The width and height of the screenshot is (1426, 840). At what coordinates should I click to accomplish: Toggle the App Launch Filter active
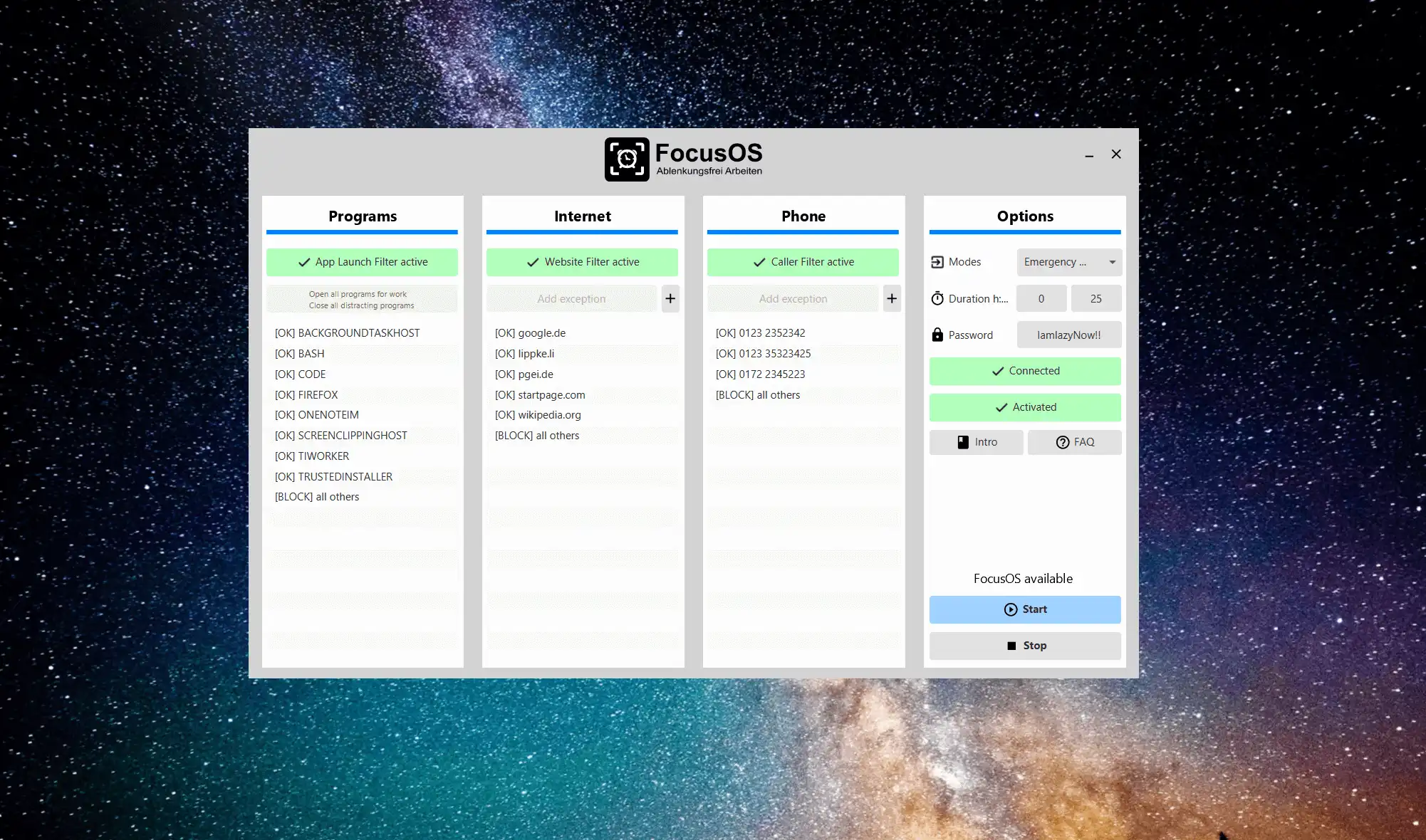(x=362, y=261)
